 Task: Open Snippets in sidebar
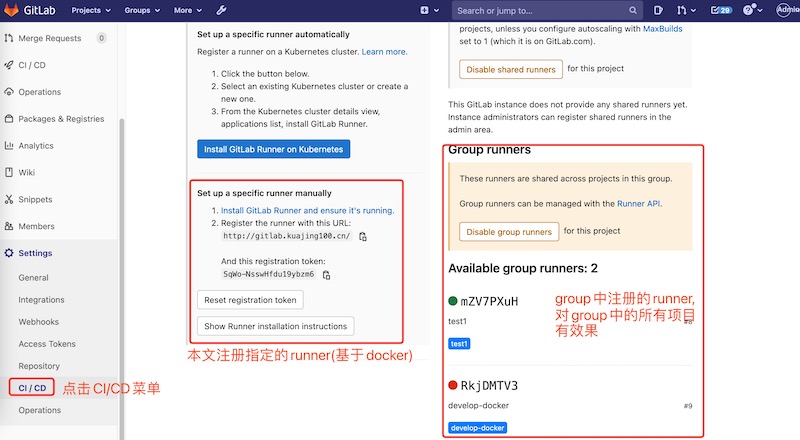(35, 200)
